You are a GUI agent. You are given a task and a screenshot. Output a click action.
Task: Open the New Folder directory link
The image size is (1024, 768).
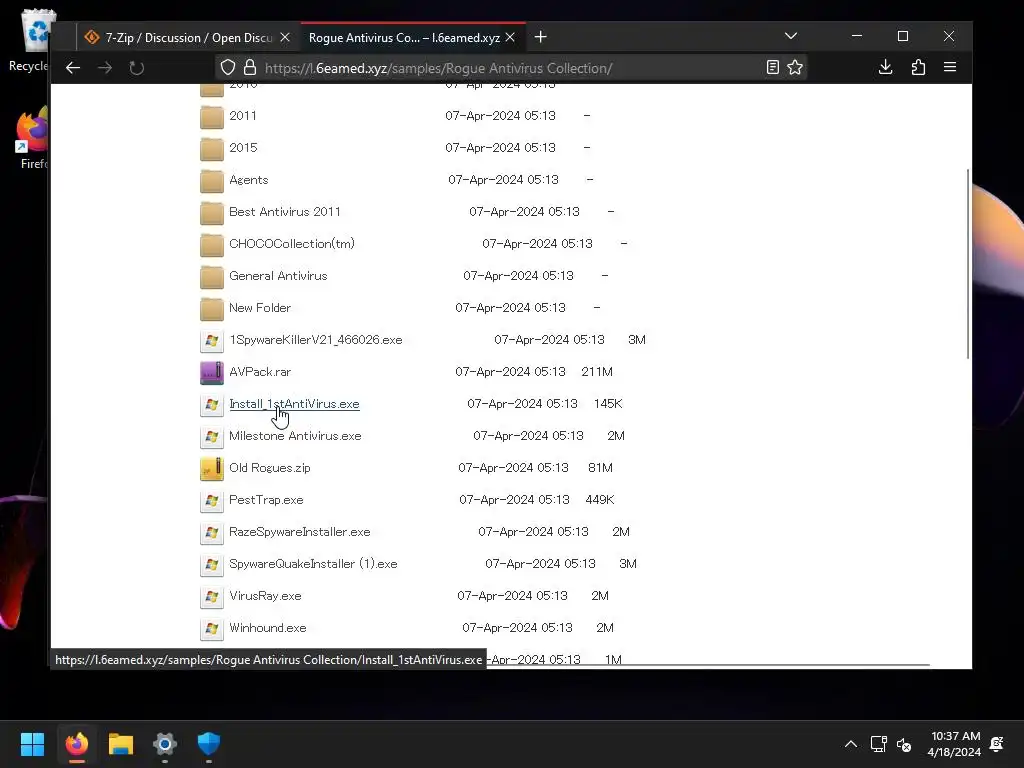259,308
